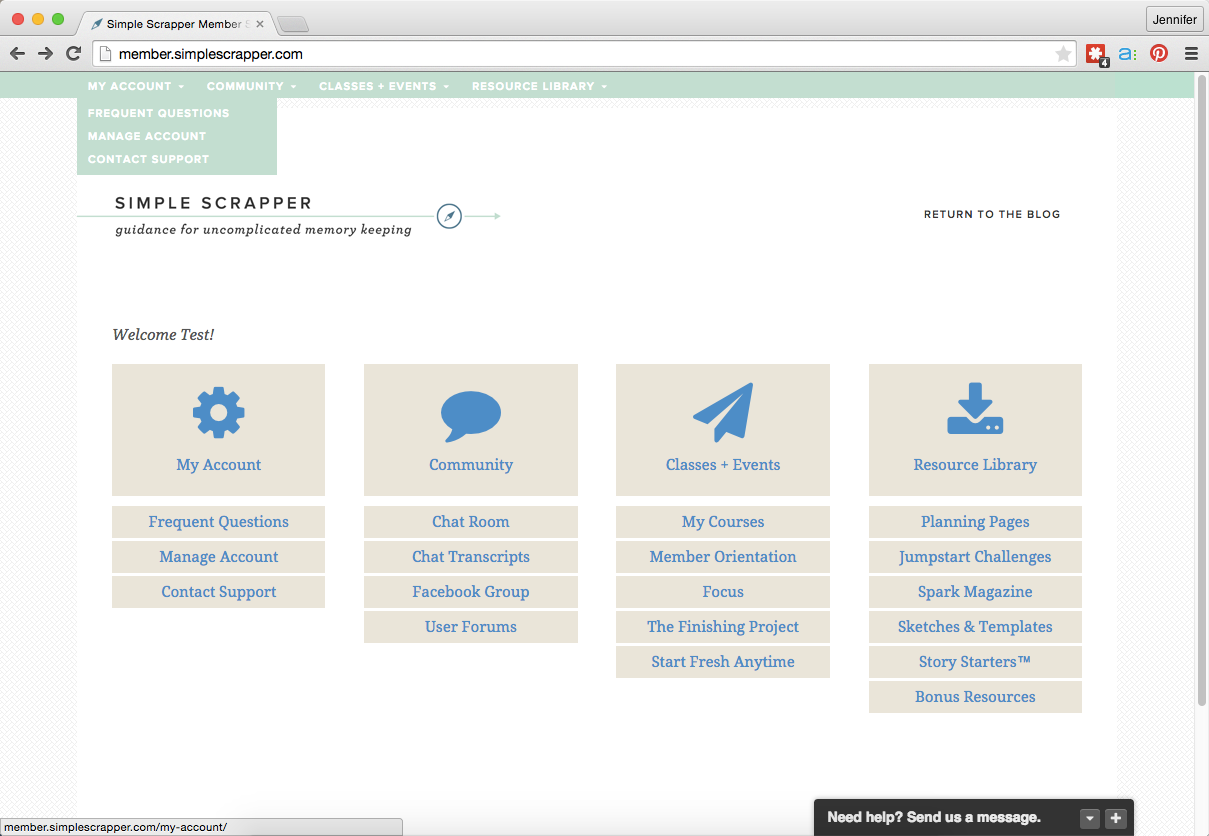
Task: Click Return to the Blog link
Action: (x=991, y=214)
